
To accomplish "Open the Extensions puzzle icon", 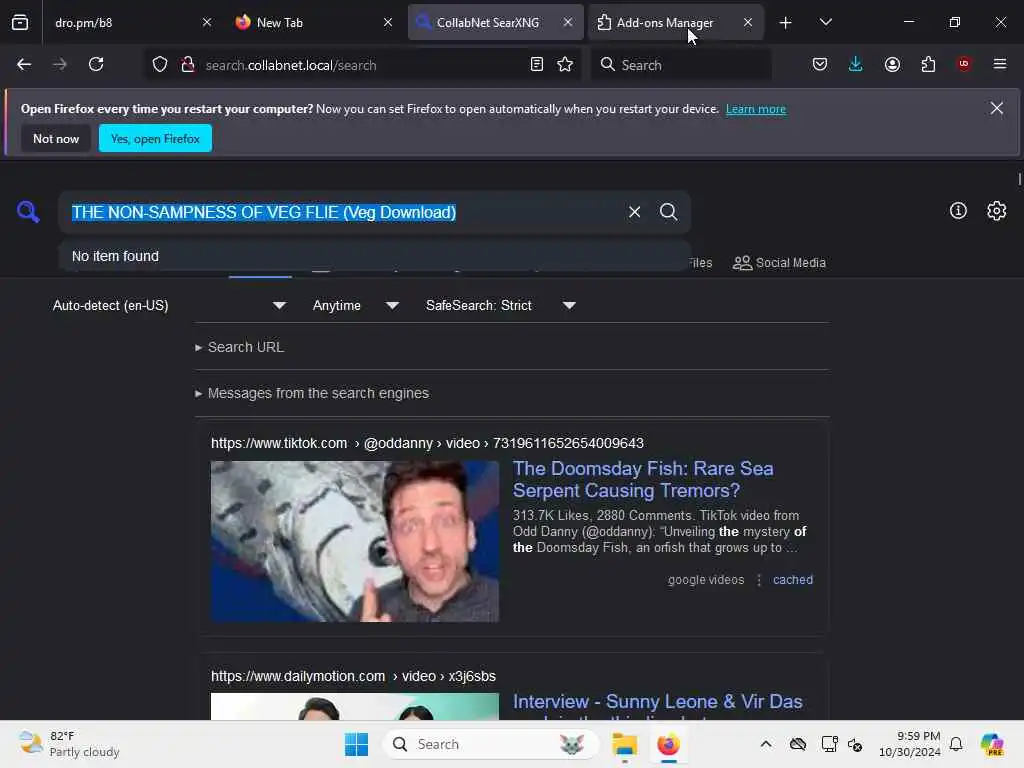I will (928, 65).
